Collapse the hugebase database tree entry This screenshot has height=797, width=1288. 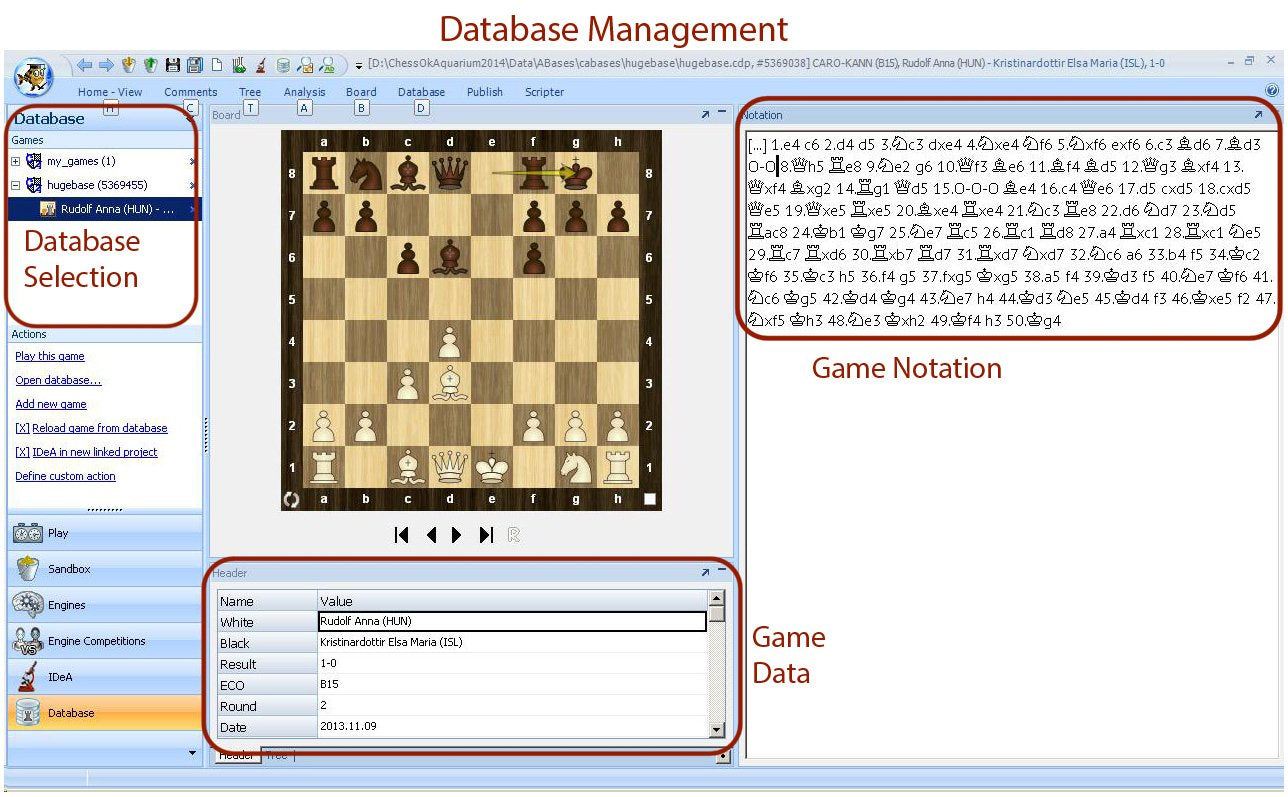point(18,186)
